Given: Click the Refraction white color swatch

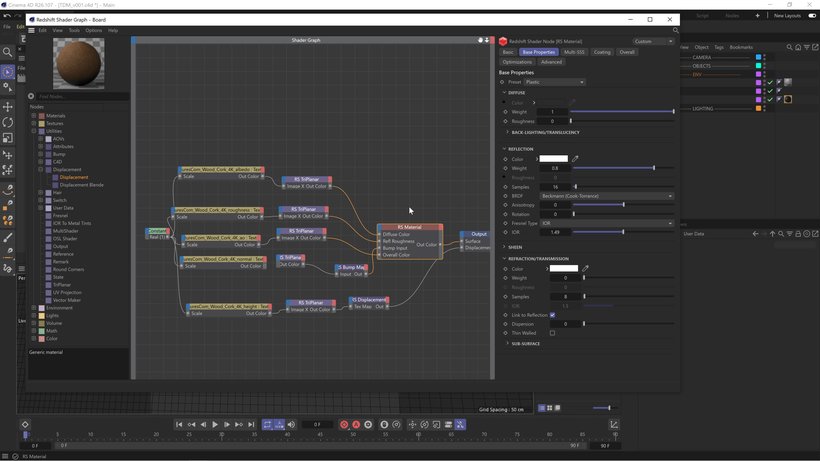Looking at the screenshot, I should coord(564,268).
